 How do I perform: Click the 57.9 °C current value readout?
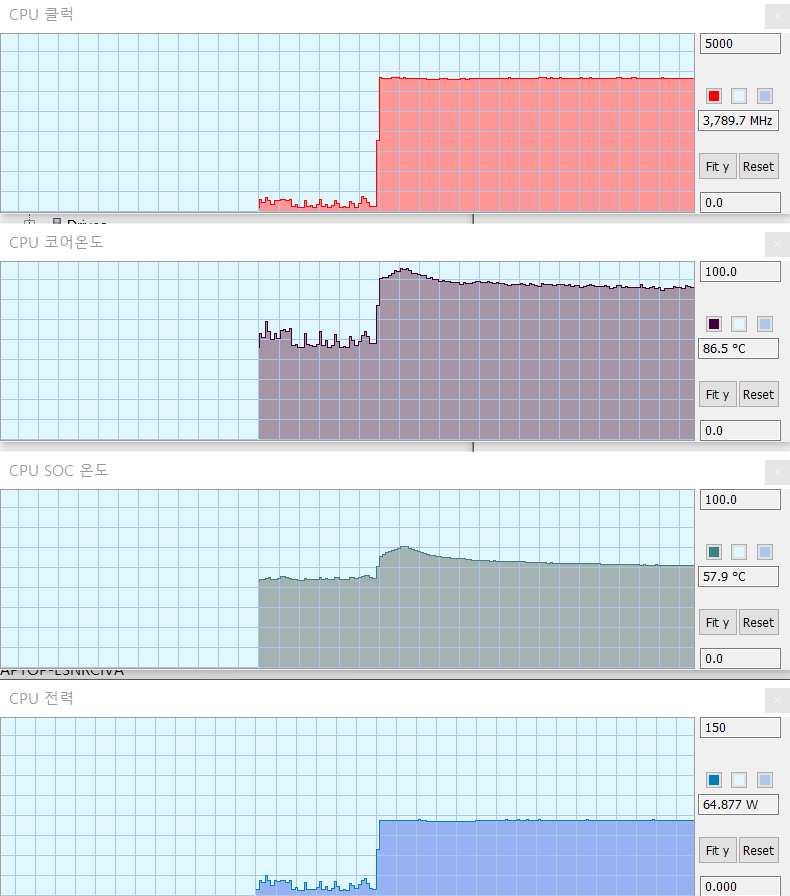[x=738, y=577]
